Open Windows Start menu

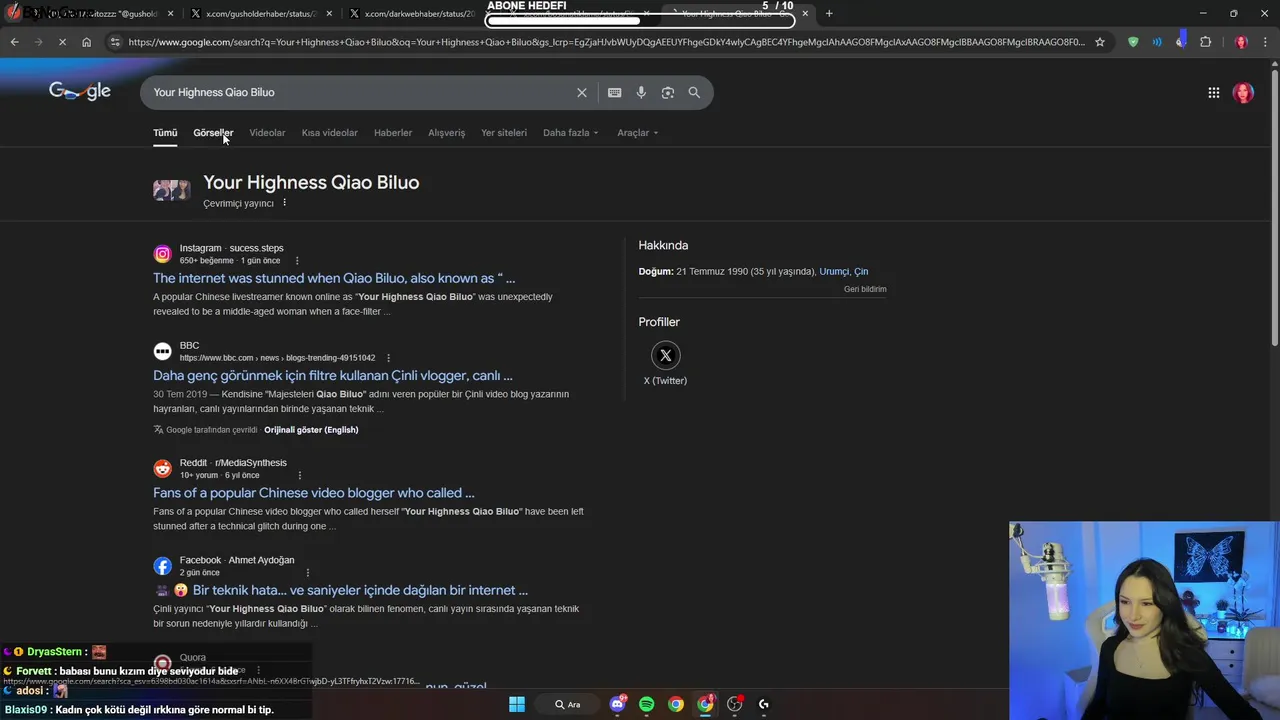[x=516, y=704]
